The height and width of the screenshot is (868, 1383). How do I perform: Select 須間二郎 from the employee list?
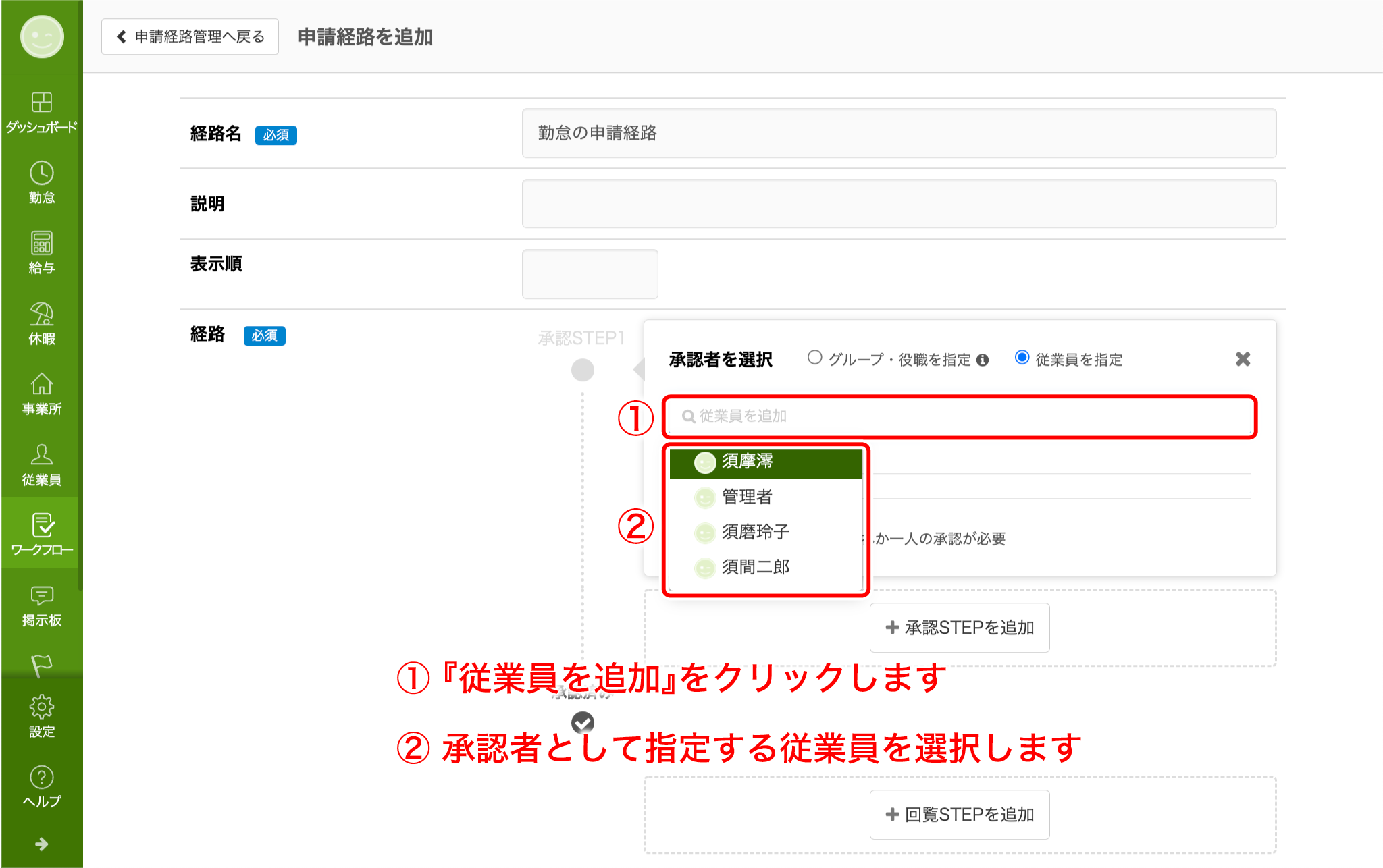point(766,567)
